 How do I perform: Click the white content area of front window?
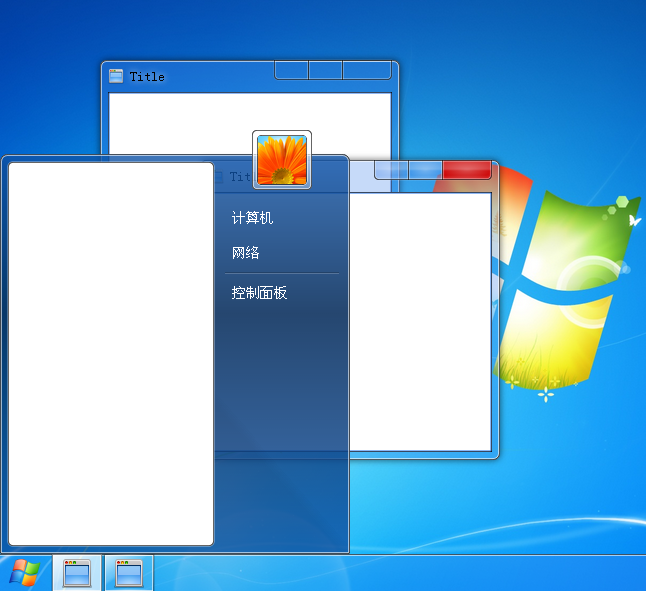(x=420, y=322)
